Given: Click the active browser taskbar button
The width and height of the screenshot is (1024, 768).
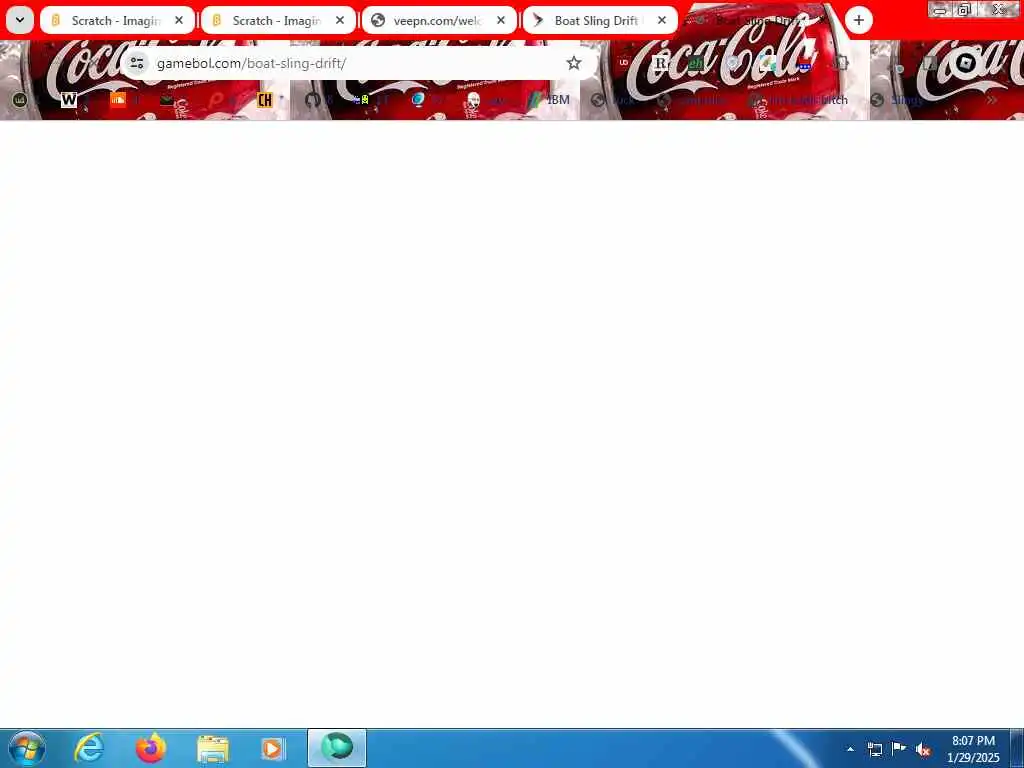Looking at the screenshot, I should (x=337, y=748).
